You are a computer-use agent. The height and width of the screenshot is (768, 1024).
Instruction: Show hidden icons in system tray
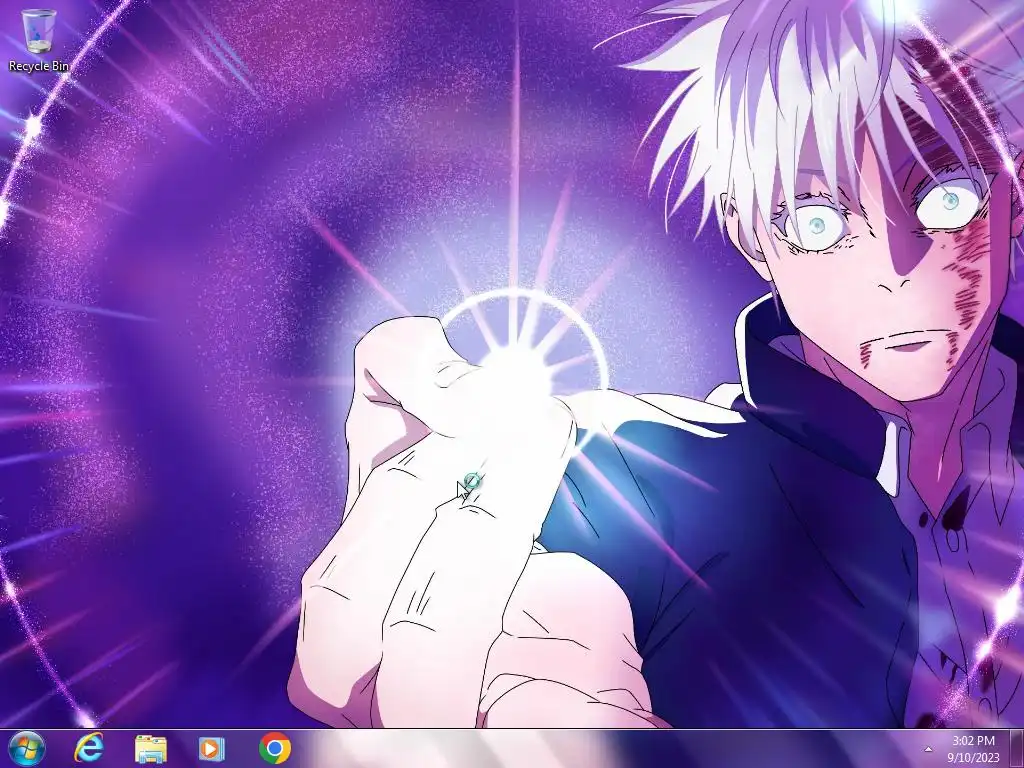[928, 749]
